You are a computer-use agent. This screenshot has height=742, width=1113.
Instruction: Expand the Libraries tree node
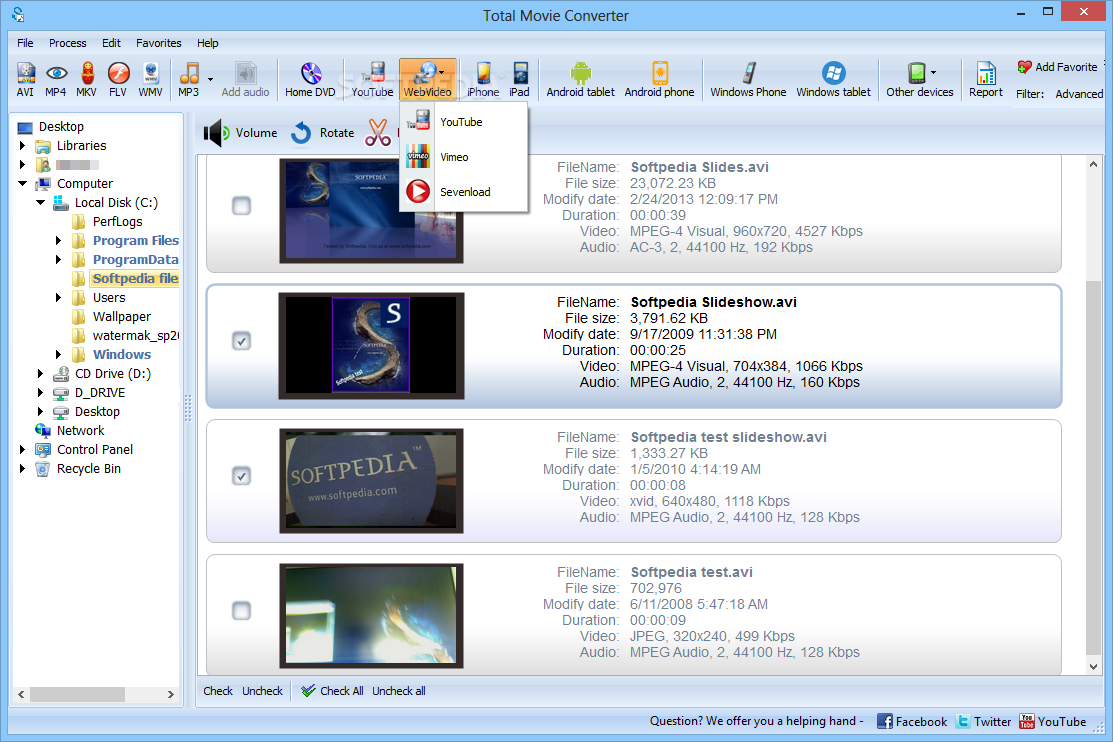coord(22,146)
